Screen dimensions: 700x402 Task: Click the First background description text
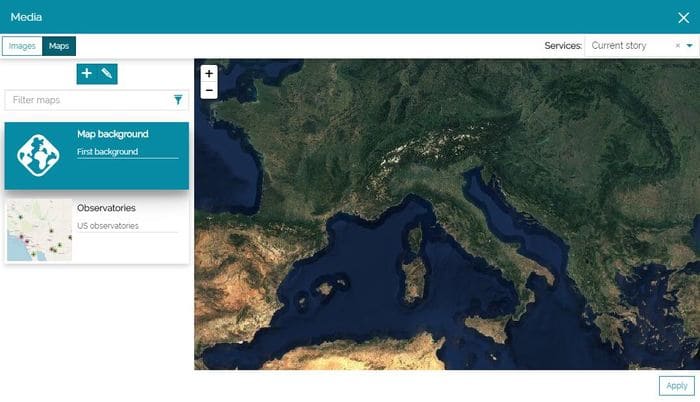[108, 152]
